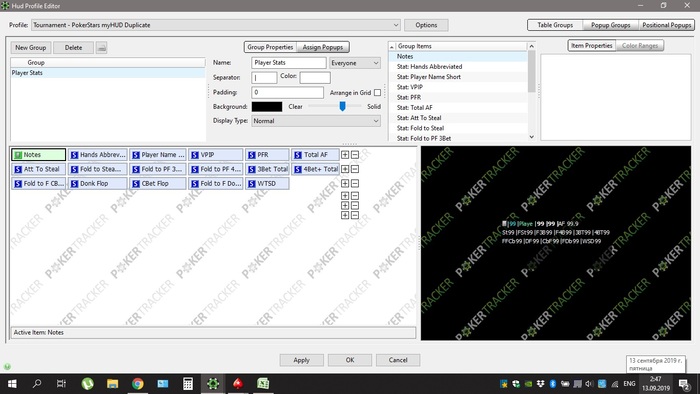Viewport: 700px width, 394px height.
Task: Click the Padding input field
Action: [x=288, y=92]
